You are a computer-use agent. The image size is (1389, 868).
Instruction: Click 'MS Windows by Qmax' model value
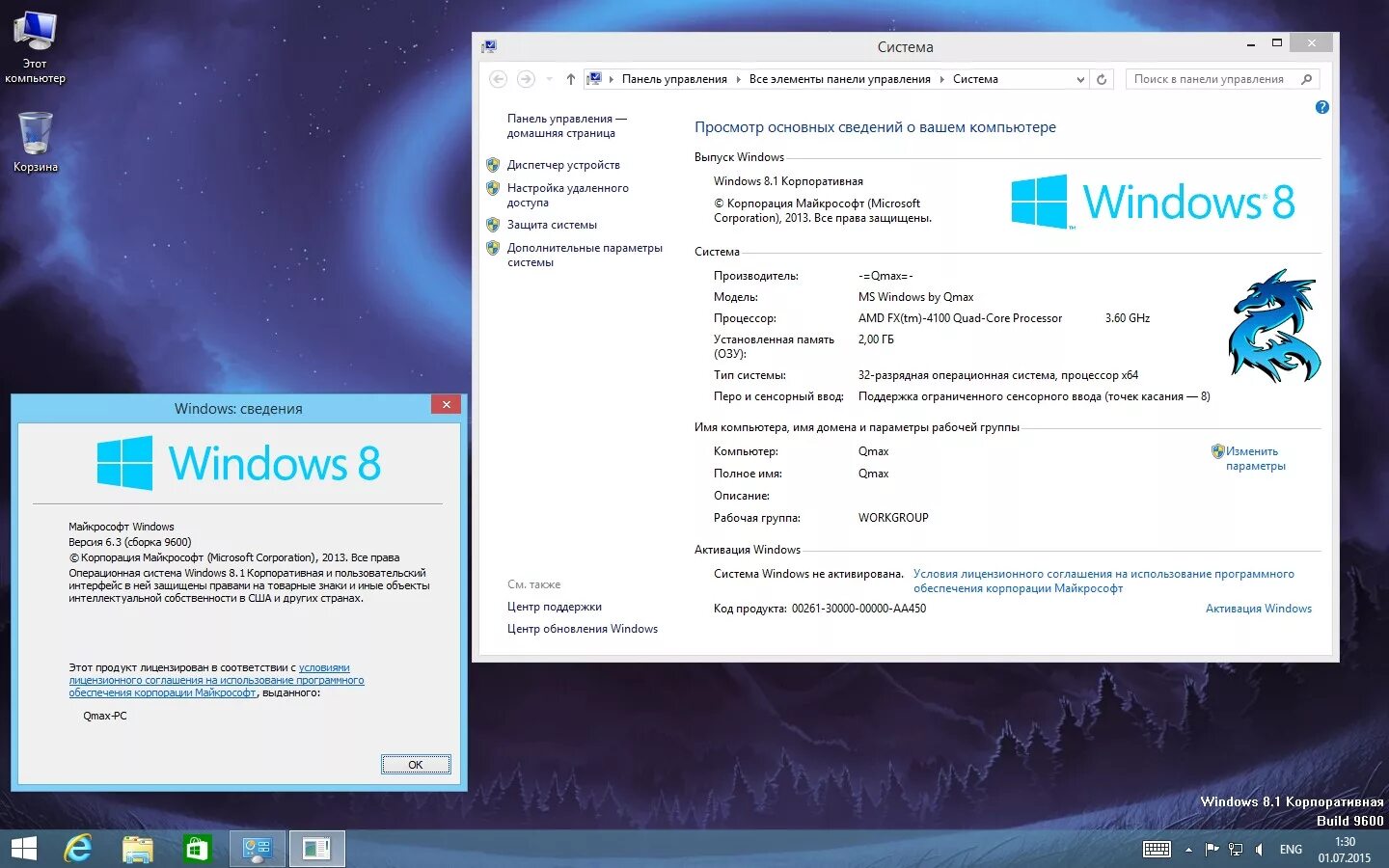tap(915, 297)
